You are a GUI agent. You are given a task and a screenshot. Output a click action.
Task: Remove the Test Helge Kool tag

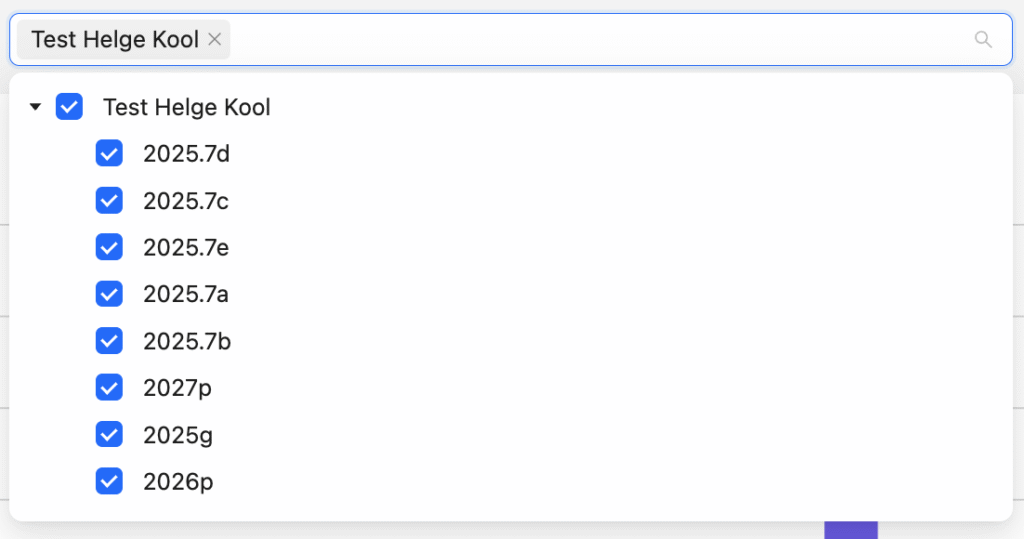[214, 40]
